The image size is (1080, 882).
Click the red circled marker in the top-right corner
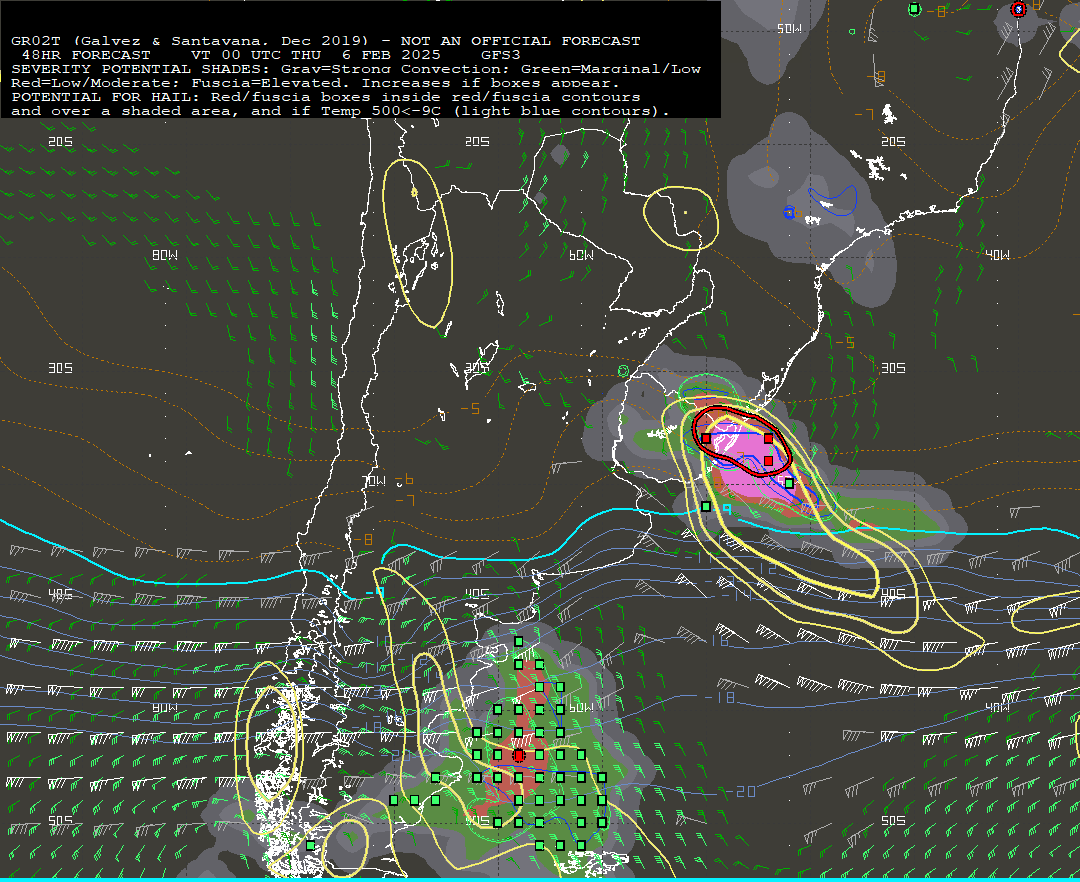(x=1019, y=9)
